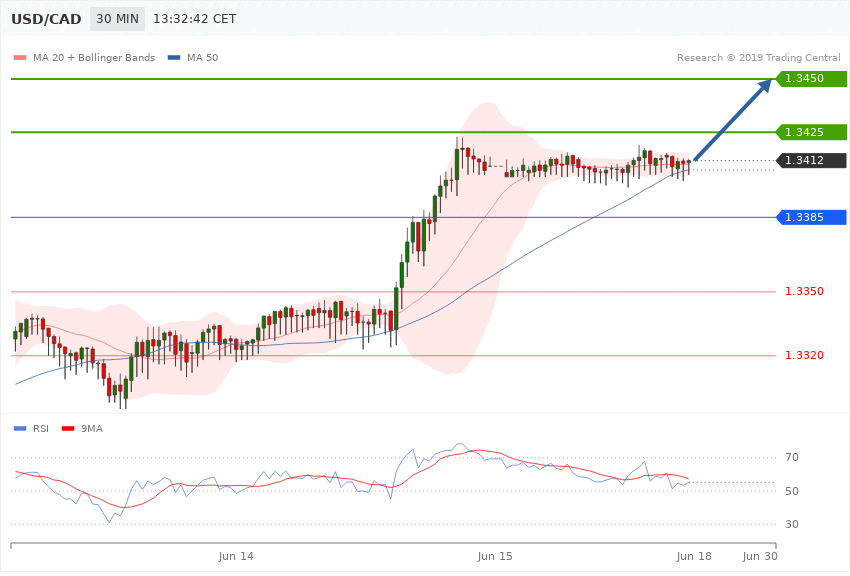Click the 1.3320 red support label
Viewport: 850px width, 576px height.
coord(804,355)
